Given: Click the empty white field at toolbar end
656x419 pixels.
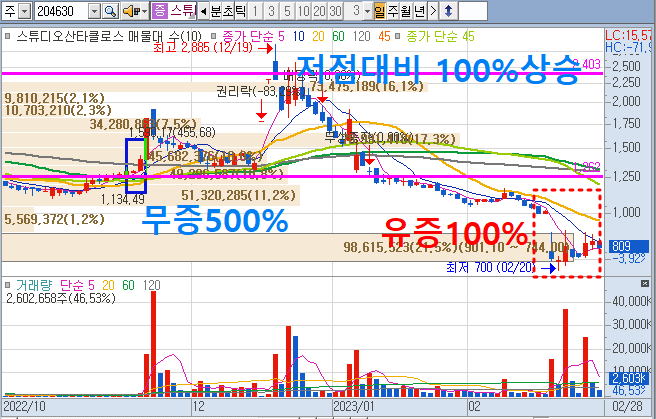Looking at the screenshot, I should click(473, 11).
